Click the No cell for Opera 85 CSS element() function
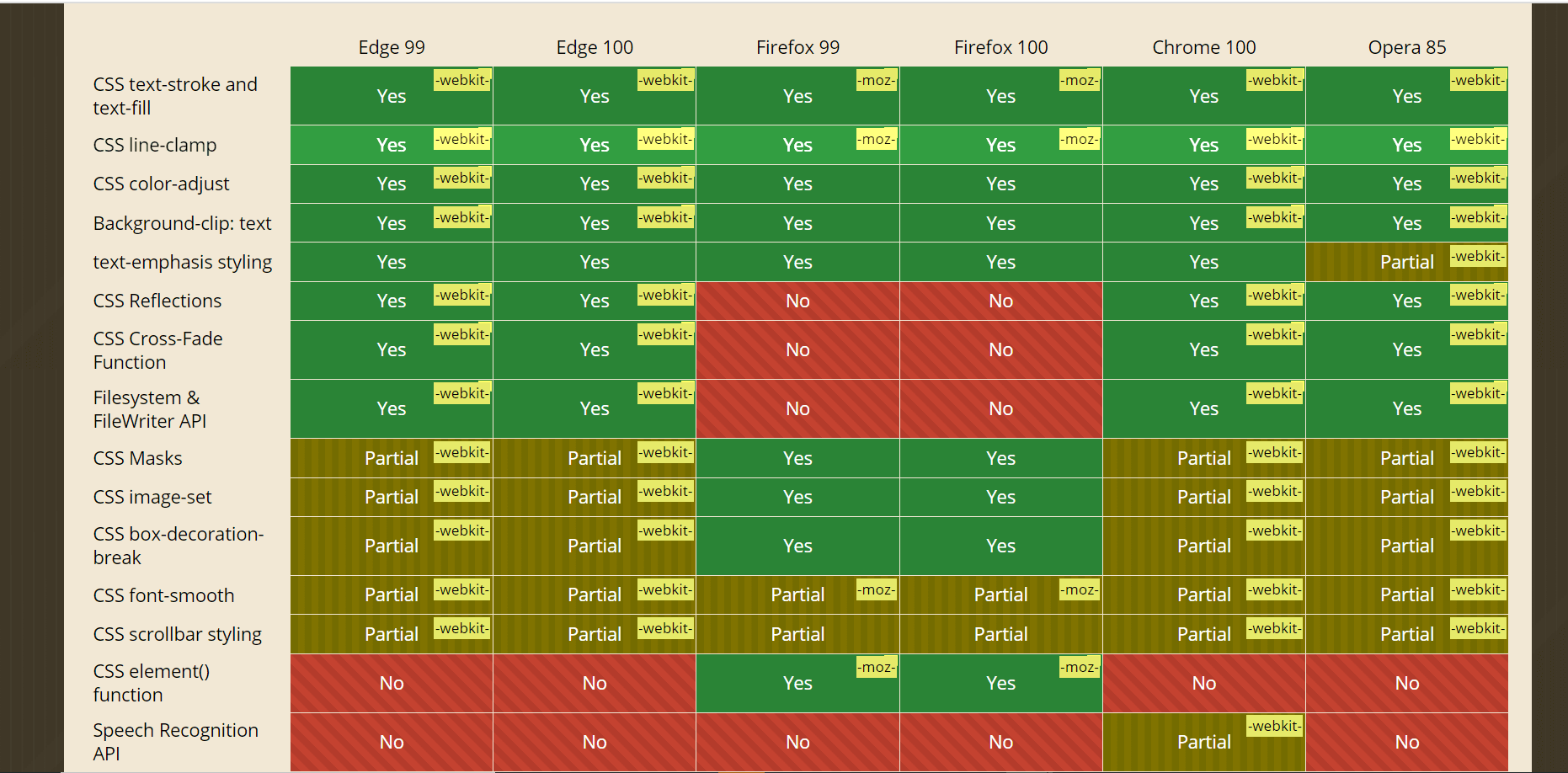This screenshot has height=773, width=1568. (x=1406, y=683)
